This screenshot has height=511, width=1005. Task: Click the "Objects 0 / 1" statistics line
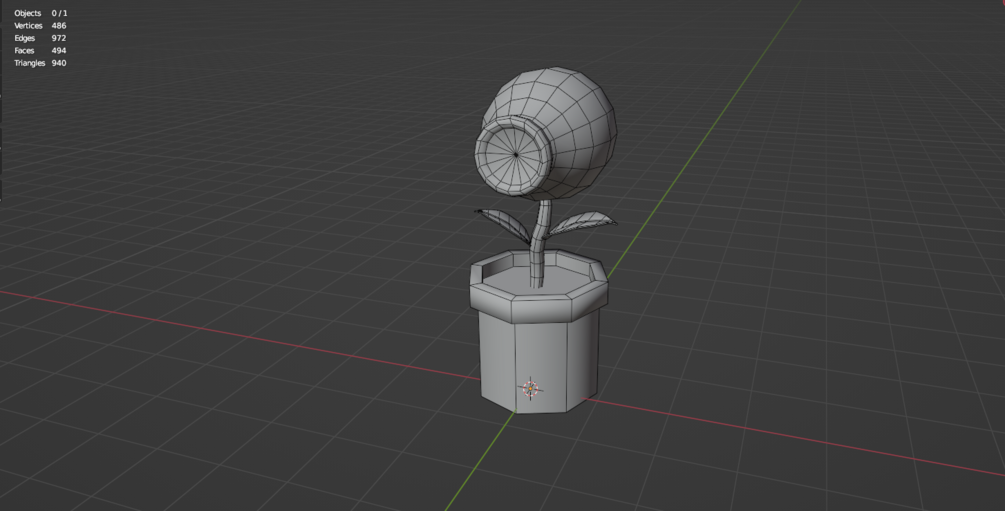tap(40, 13)
